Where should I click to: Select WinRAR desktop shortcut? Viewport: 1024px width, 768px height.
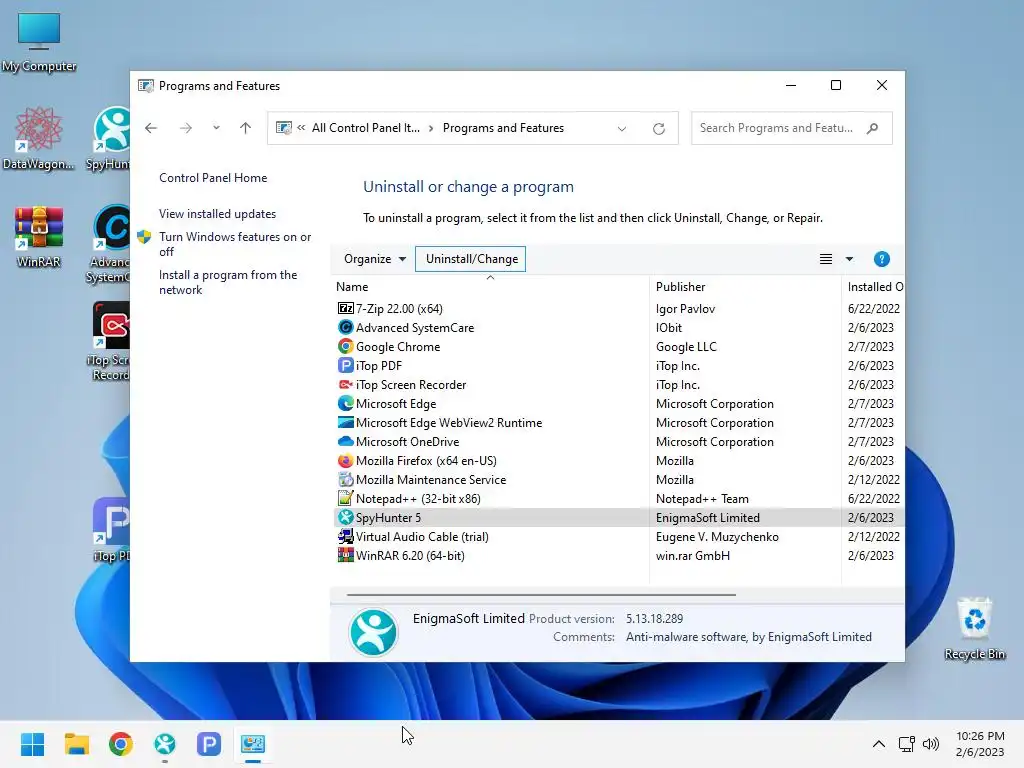(39, 236)
